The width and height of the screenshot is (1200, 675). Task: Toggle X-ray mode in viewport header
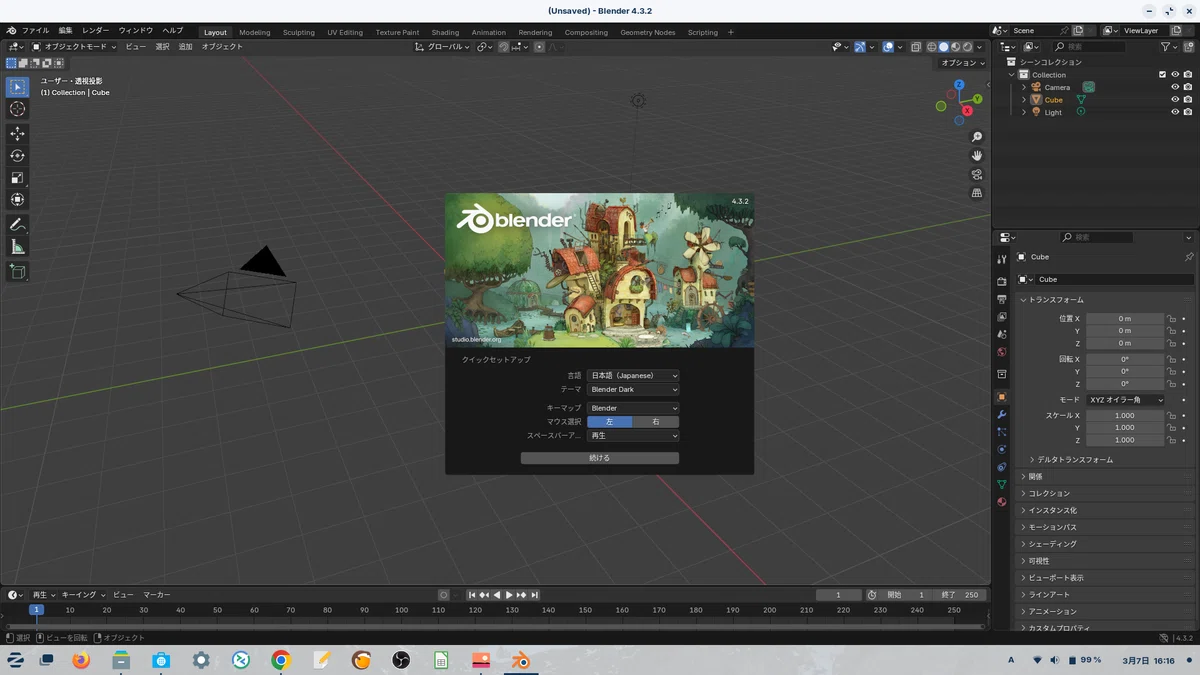[916, 47]
